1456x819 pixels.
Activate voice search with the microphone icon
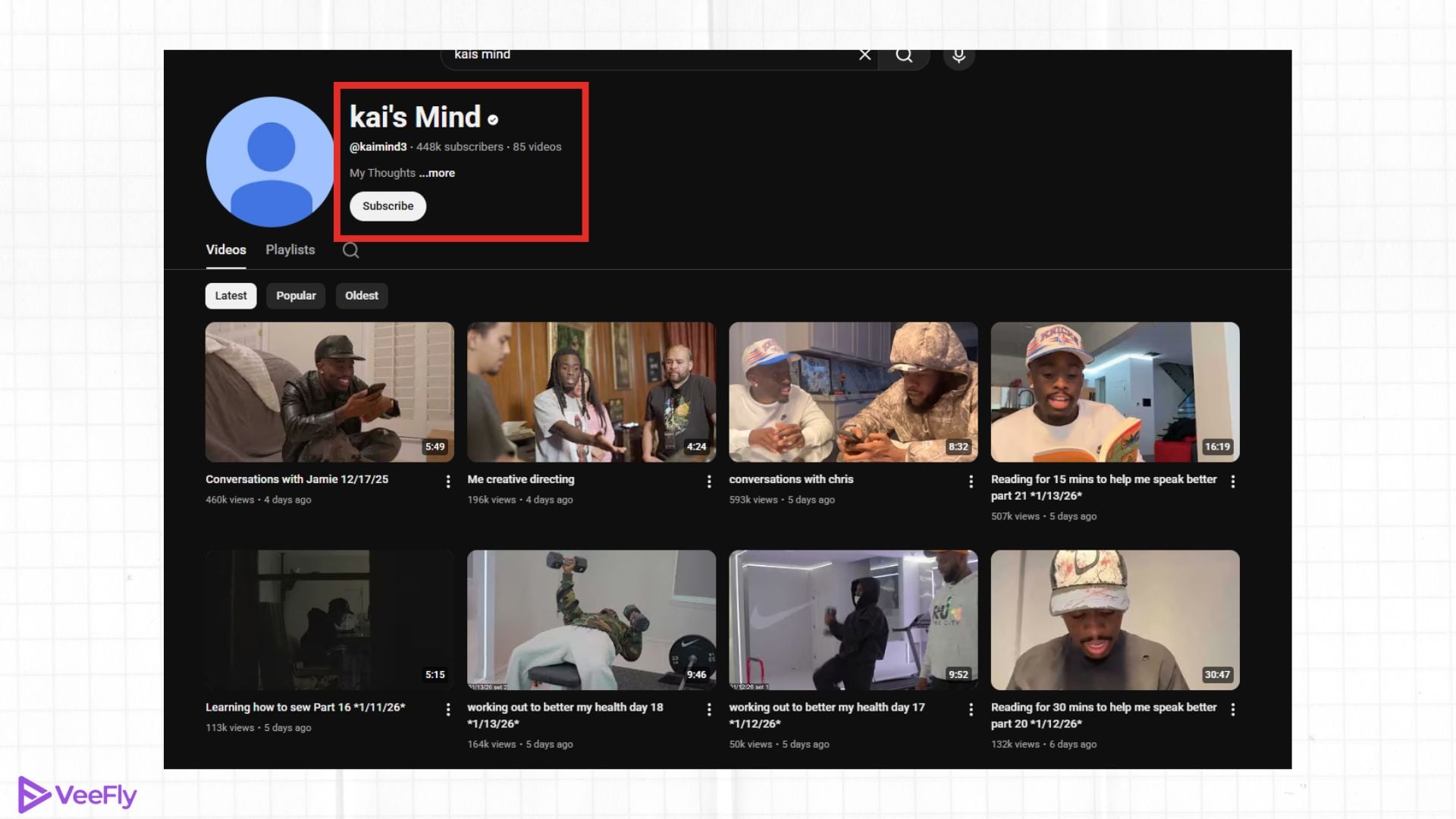(x=958, y=55)
